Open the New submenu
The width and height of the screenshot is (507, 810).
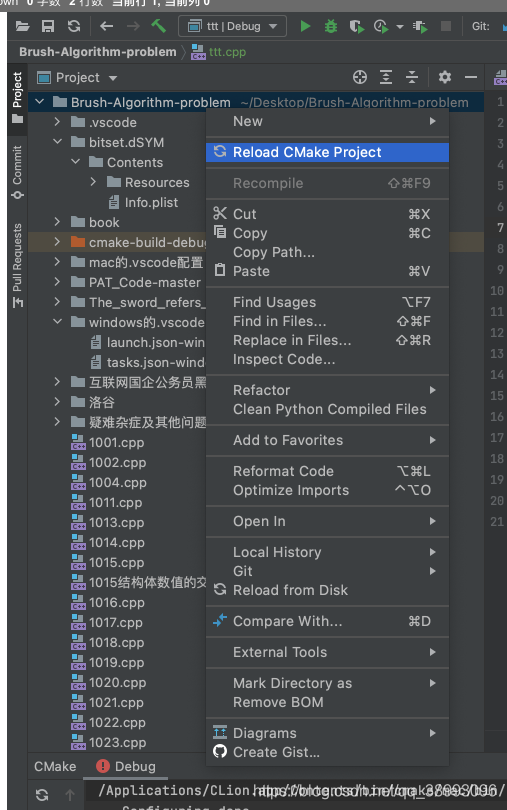point(327,121)
